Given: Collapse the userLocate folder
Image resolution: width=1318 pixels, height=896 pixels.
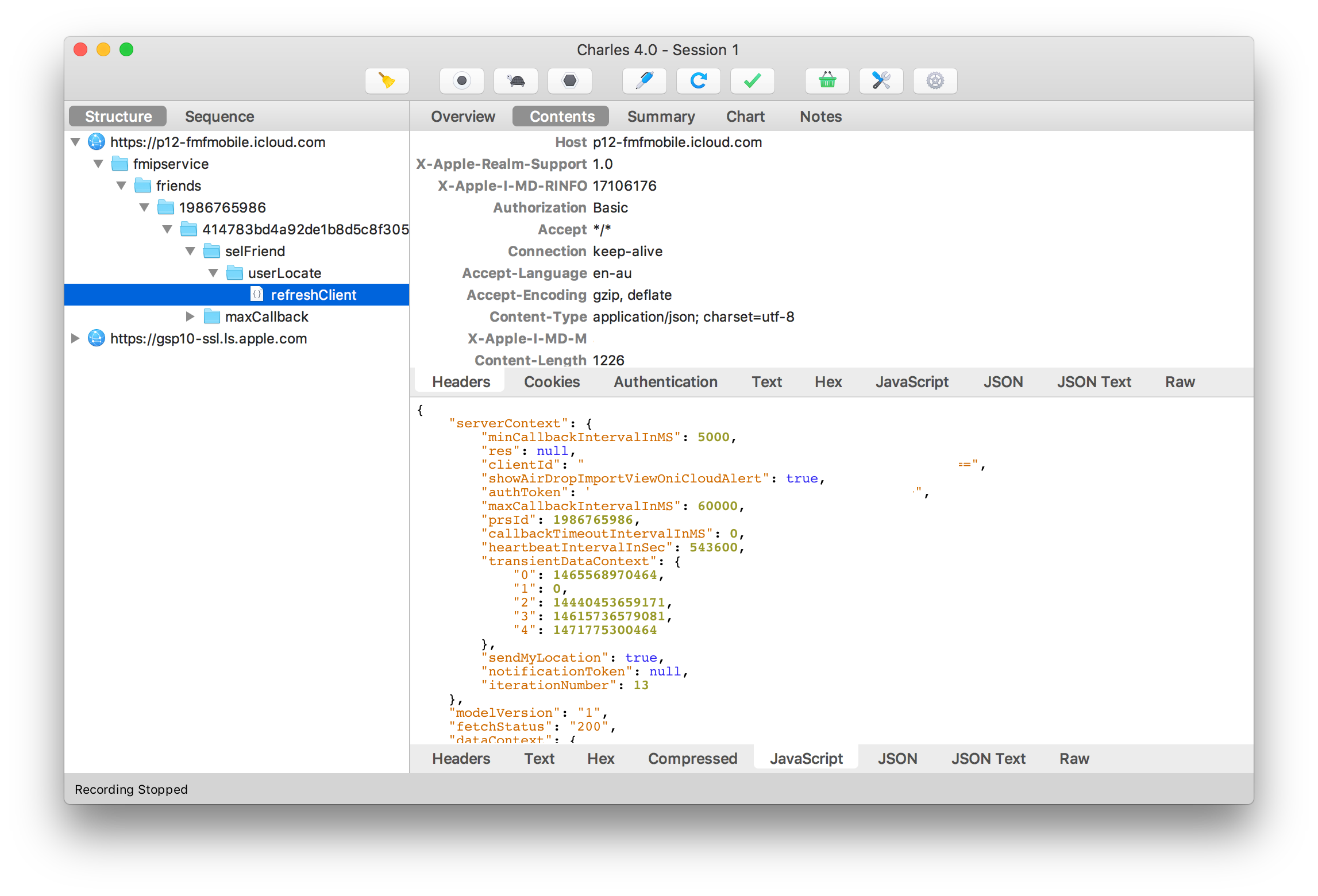Looking at the screenshot, I should [x=213, y=273].
